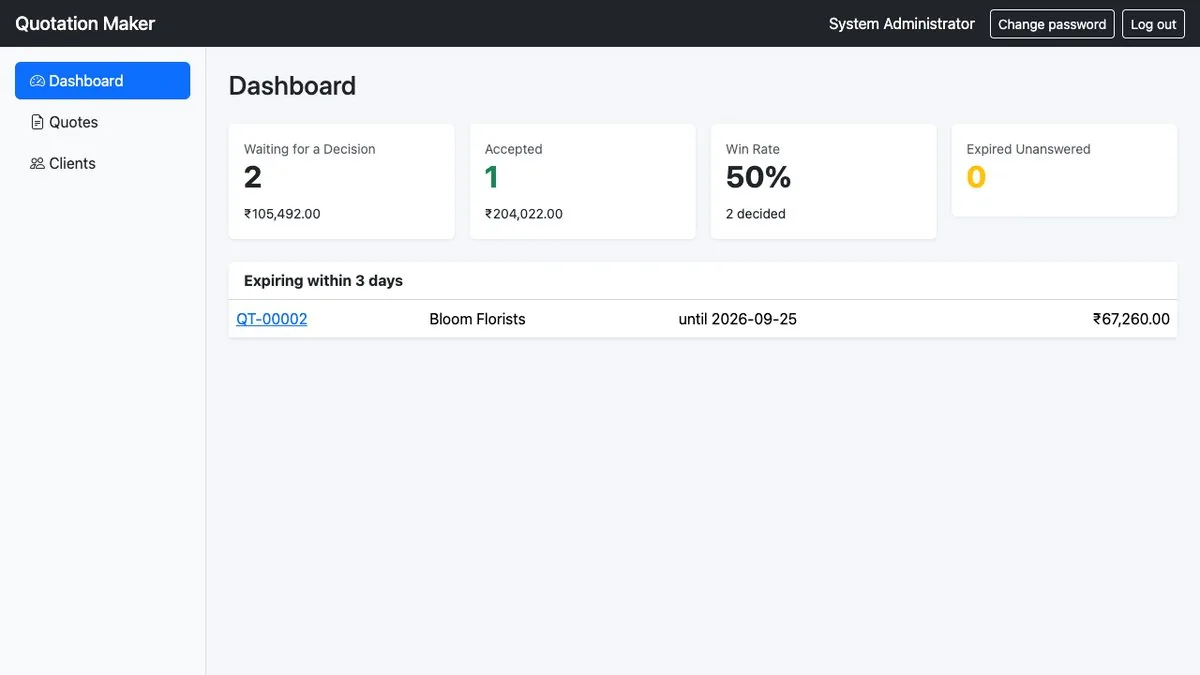Screen dimensions: 1200x675
Task: Click the Expiring within 3 days header
Action: pos(323,281)
